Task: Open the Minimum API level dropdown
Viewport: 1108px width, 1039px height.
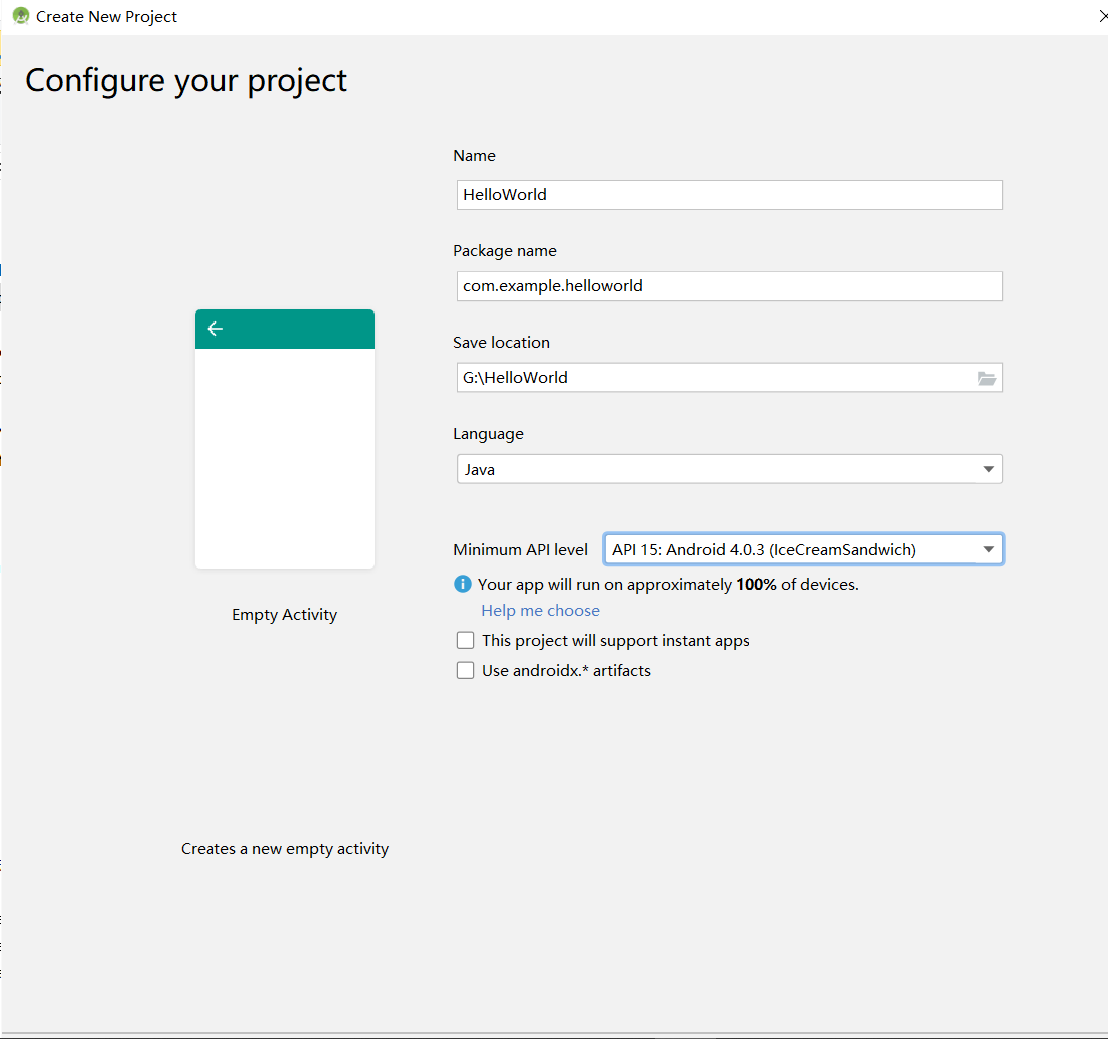Action: 802,549
